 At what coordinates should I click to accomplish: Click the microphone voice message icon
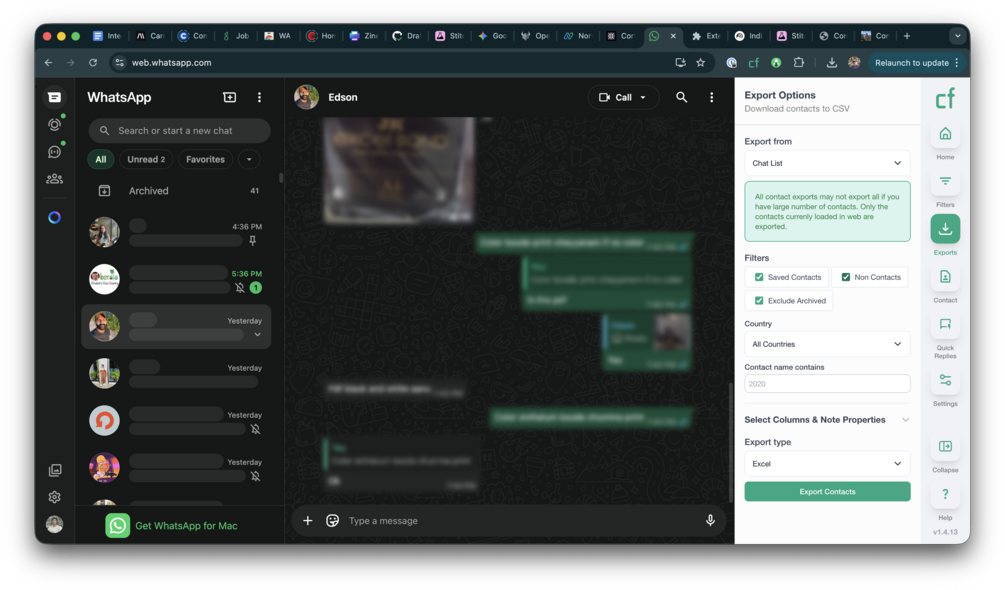710,521
